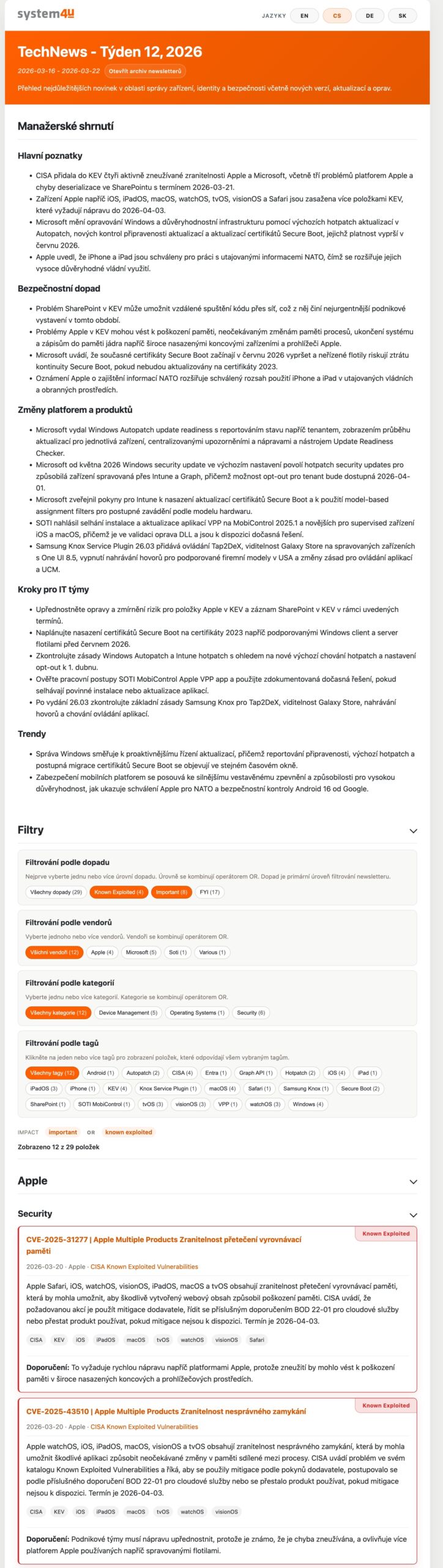This screenshot has height=1568, width=443.
Task: Switch language to DE
Action: point(370,16)
